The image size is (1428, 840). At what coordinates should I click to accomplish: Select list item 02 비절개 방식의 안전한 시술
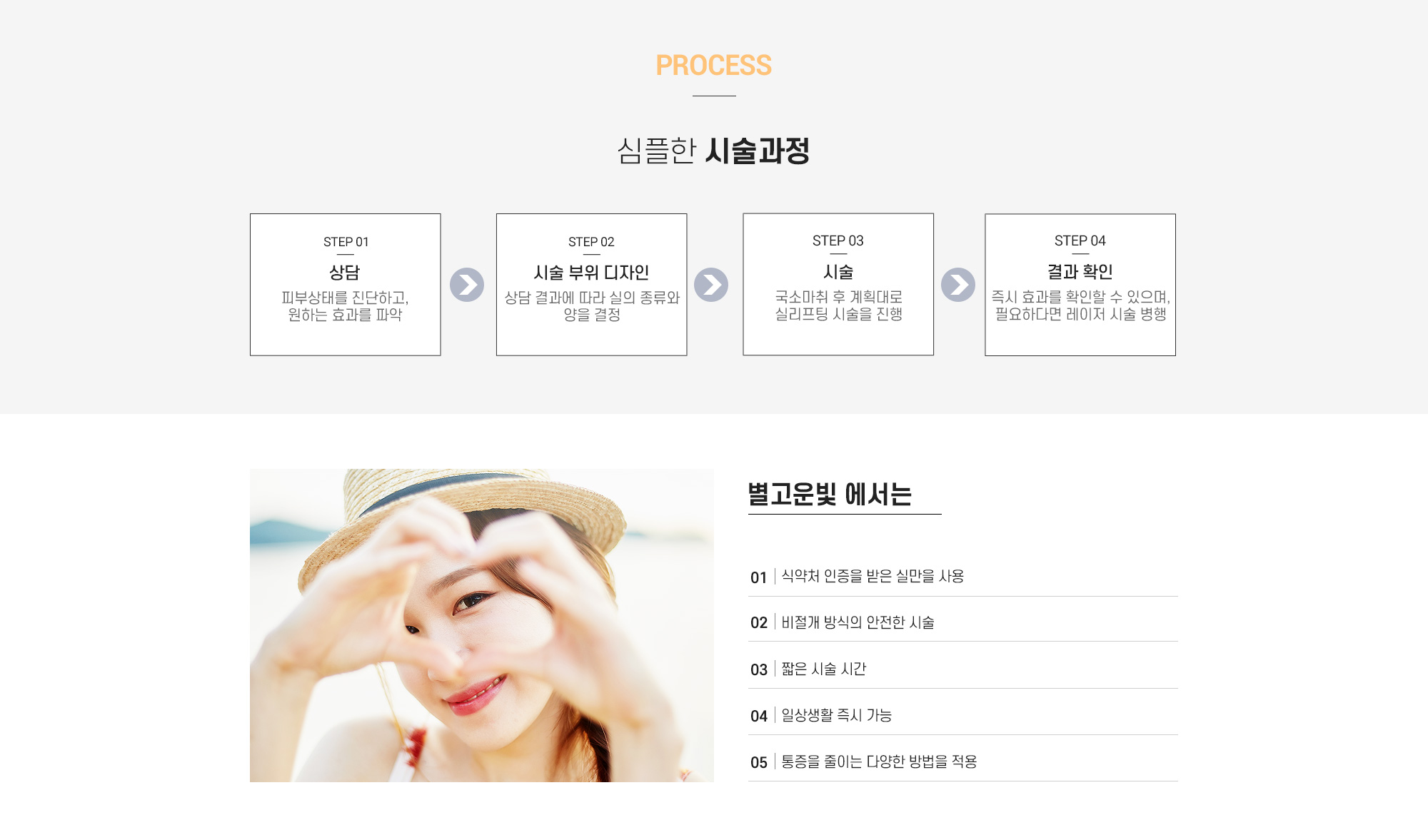click(x=963, y=622)
